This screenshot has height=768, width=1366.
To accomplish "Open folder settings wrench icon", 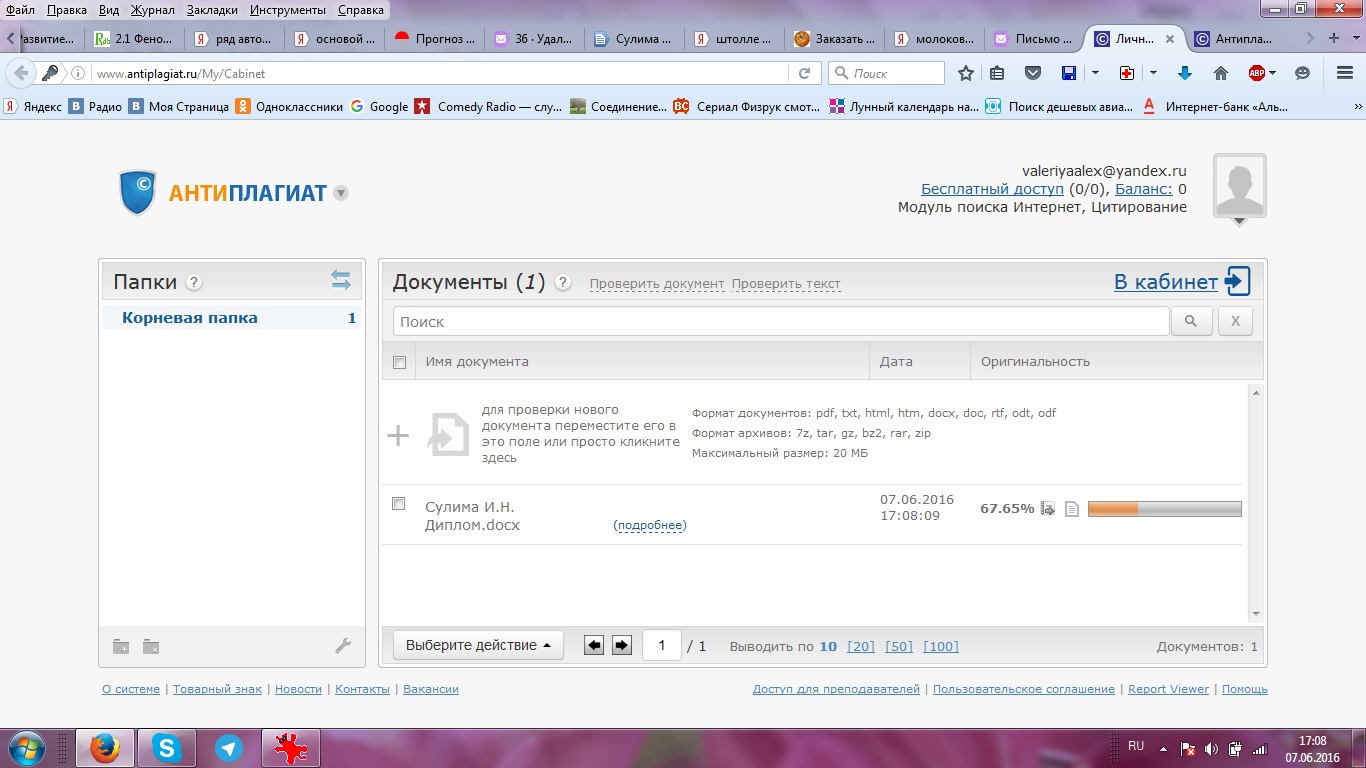I will tap(343, 646).
